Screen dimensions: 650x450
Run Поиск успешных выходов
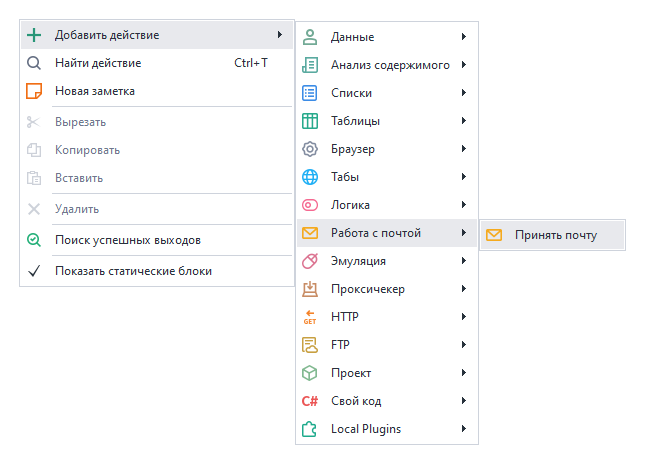coord(128,240)
